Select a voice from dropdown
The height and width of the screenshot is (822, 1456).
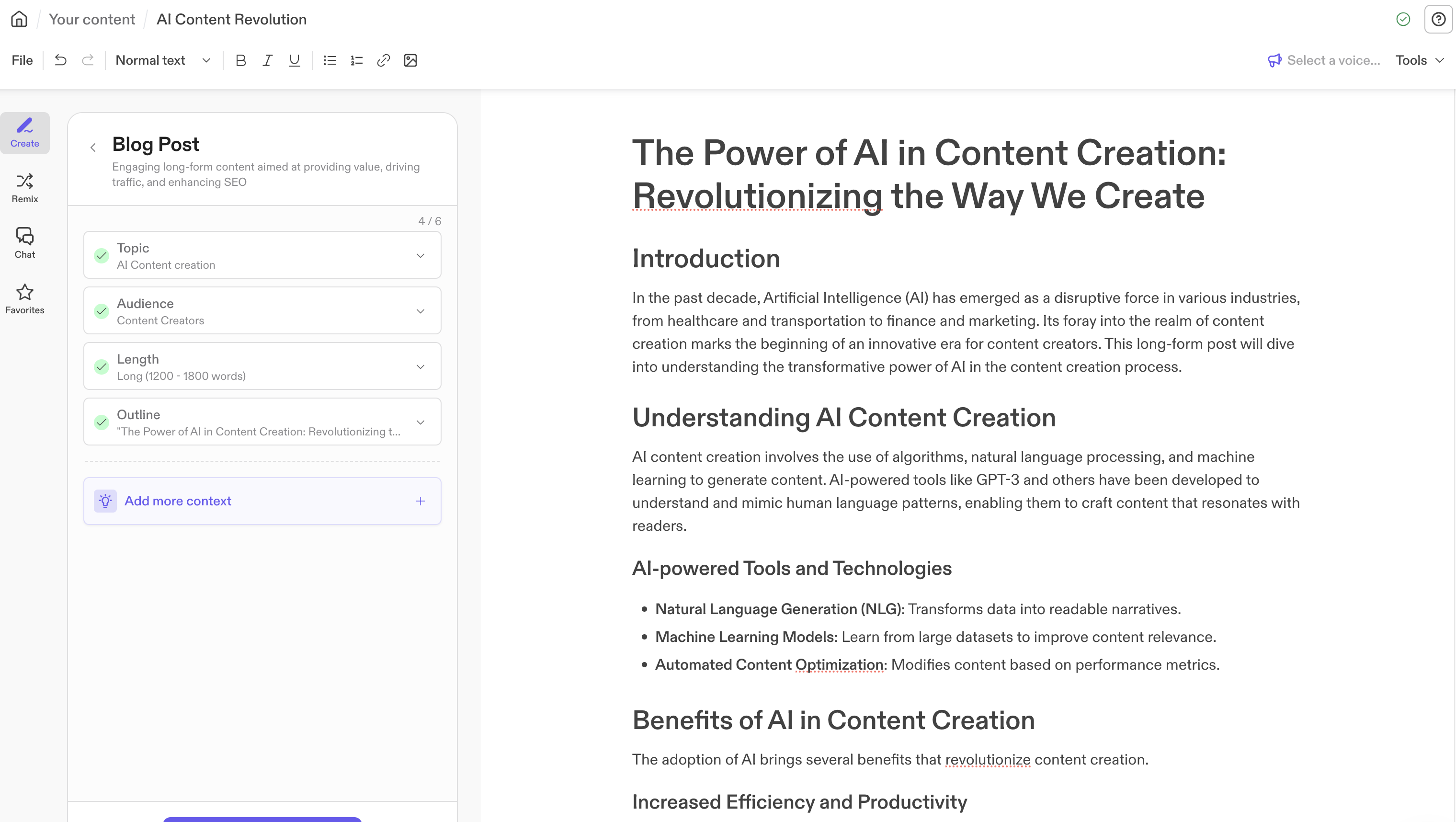pos(1323,60)
